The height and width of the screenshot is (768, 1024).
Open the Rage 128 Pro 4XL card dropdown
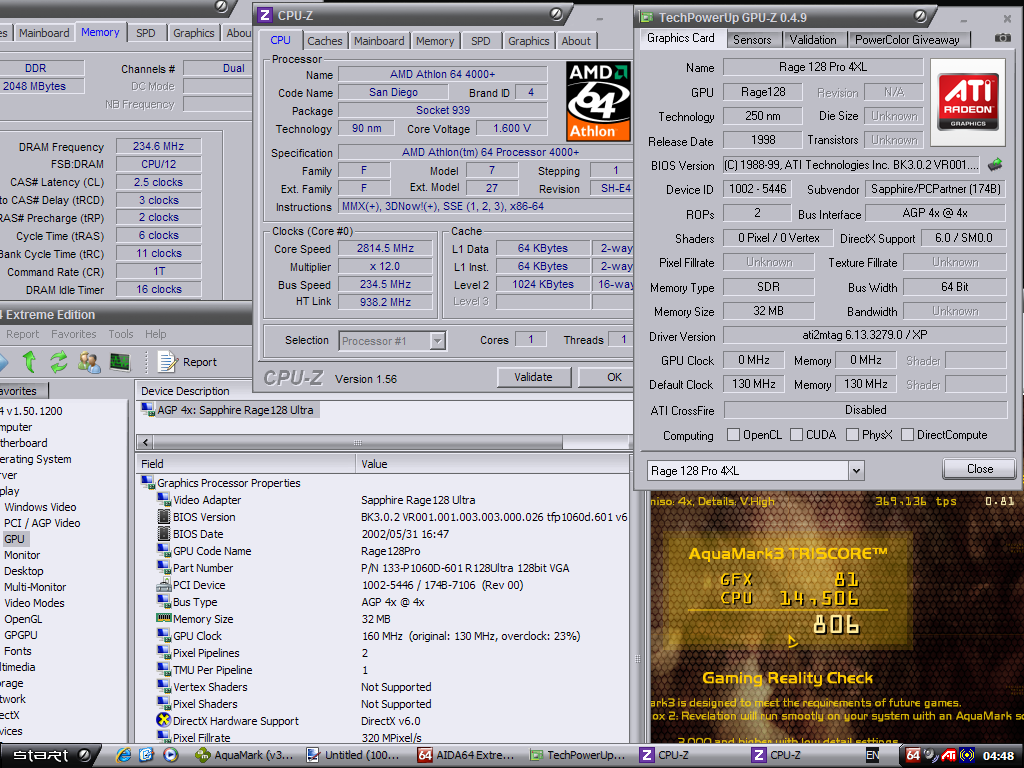click(x=856, y=470)
